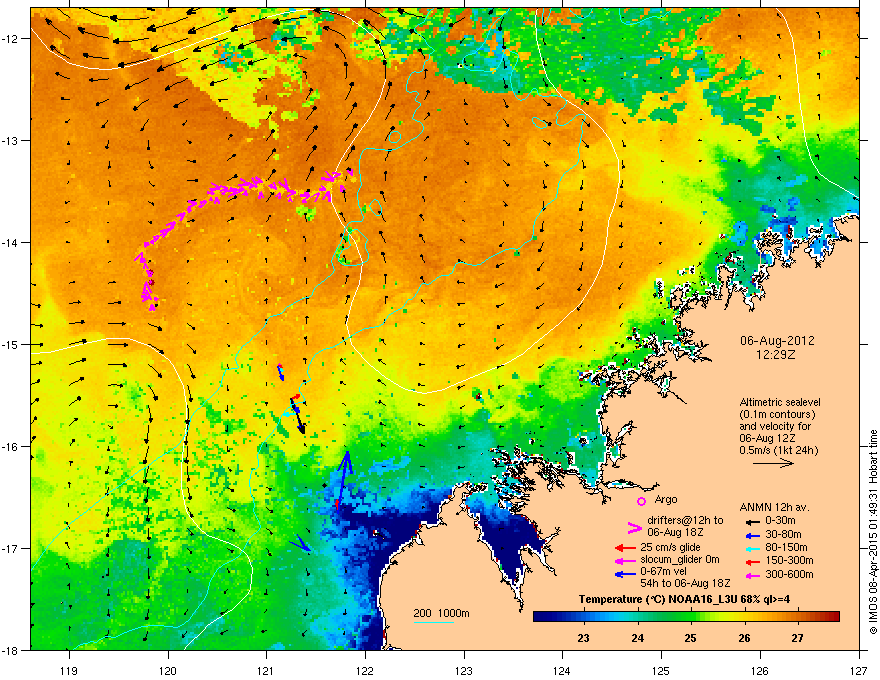The image size is (880, 680).
Task: Click color bar tick label 27
Action: click(798, 638)
